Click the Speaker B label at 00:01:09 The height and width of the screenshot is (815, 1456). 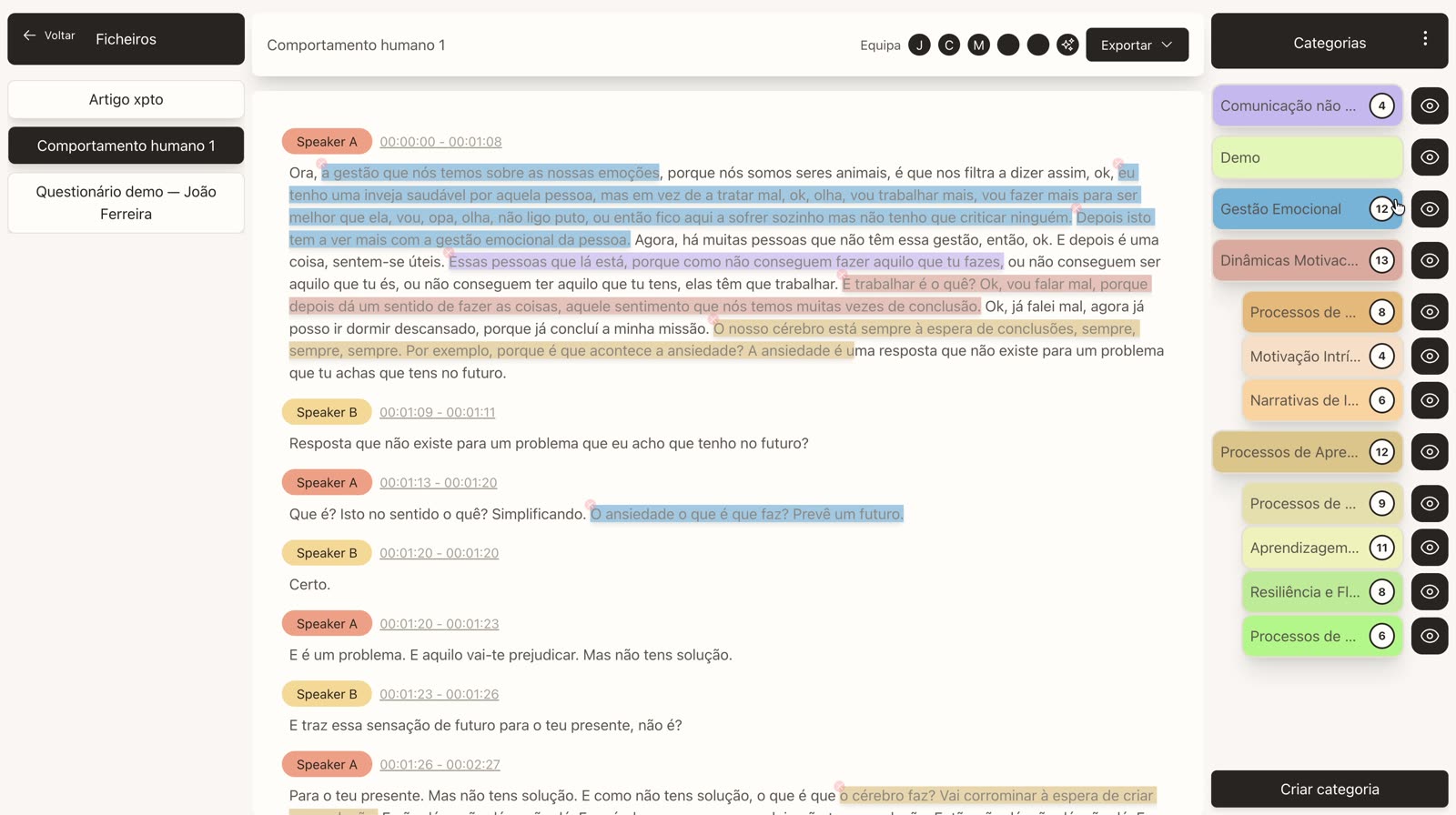pos(327,412)
